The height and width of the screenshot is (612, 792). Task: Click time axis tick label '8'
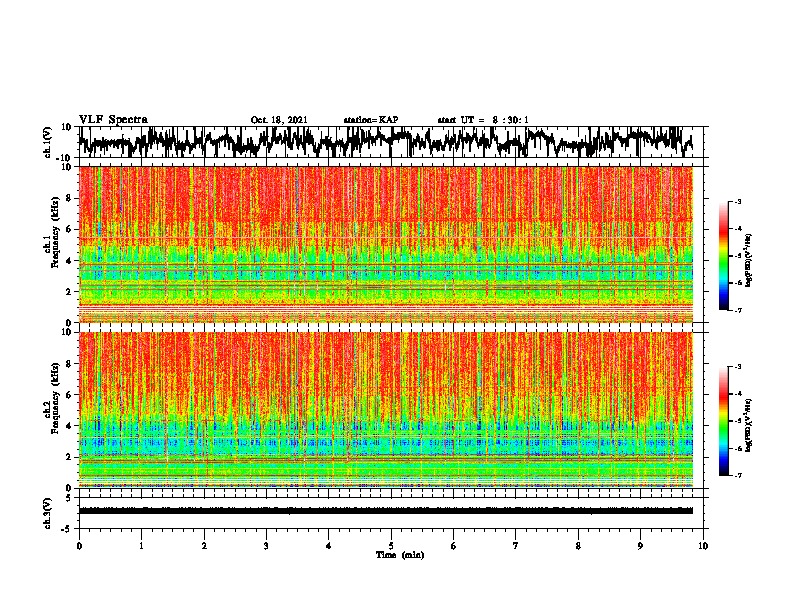coord(578,546)
